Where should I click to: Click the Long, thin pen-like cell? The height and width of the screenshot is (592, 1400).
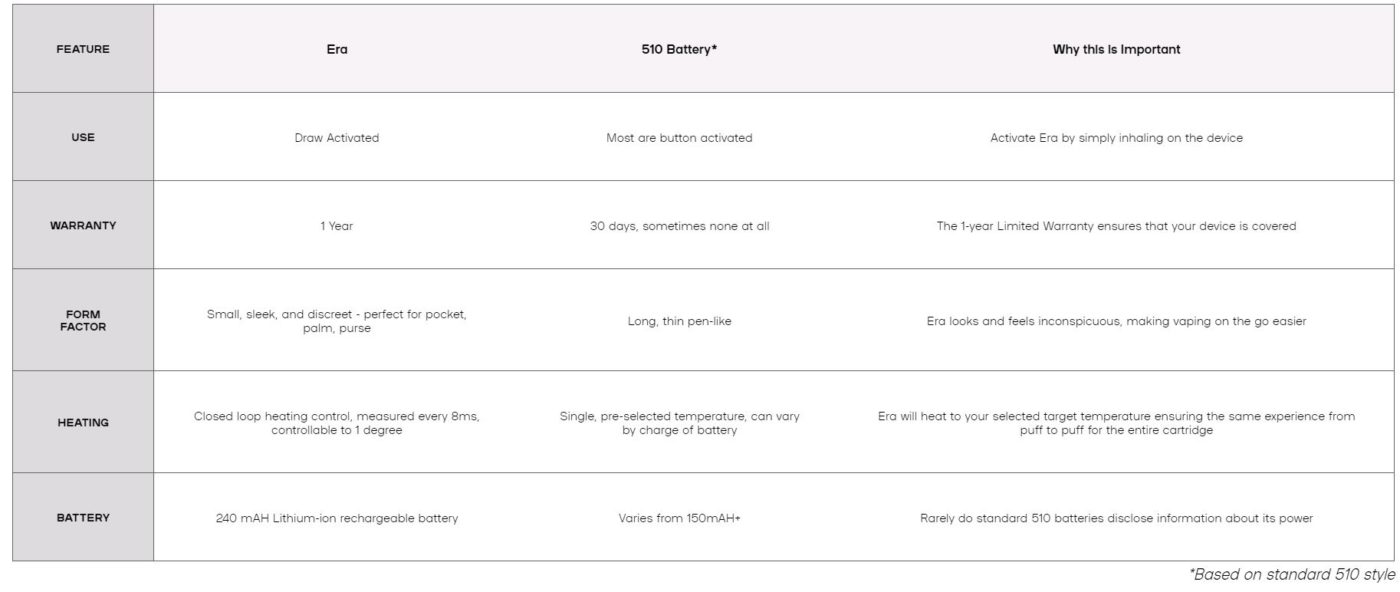[679, 321]
